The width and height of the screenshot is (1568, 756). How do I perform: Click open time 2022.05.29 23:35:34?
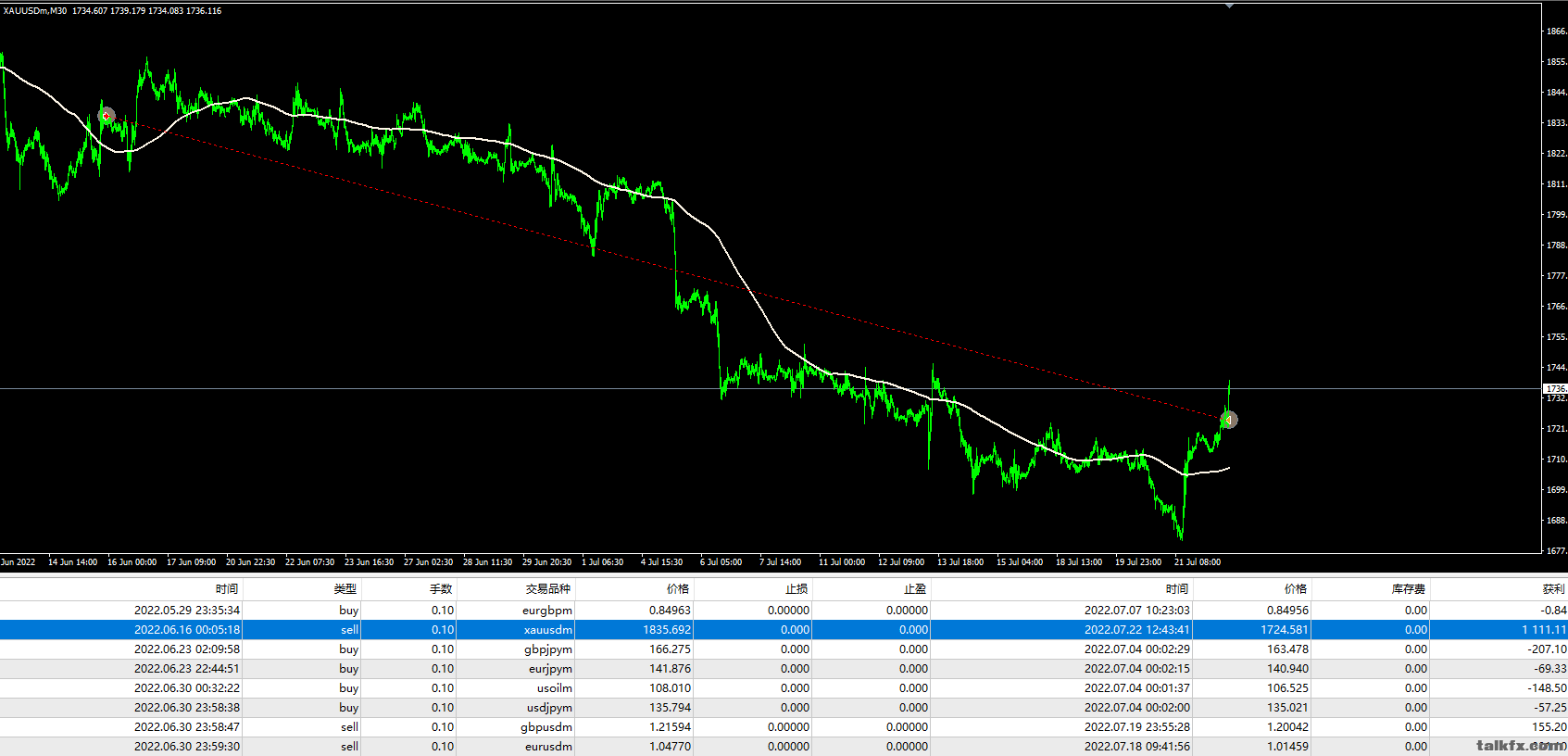tap(187, 611)
